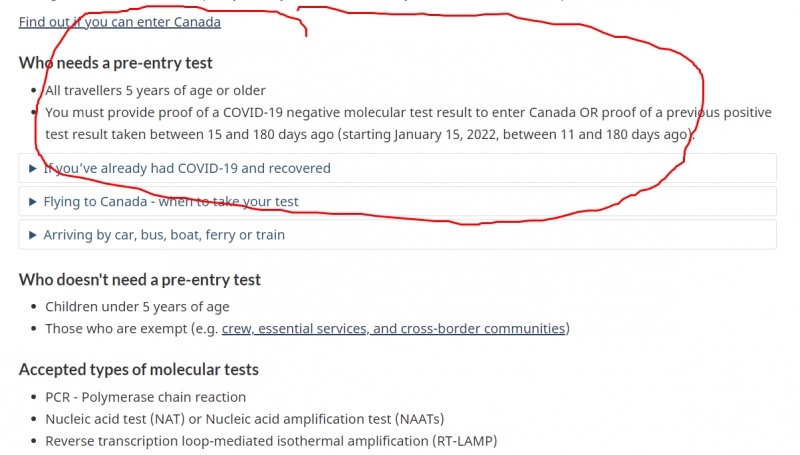Screen dimensions: 800x455
Task: Expand 'Arriving by car, bus, boat, ferry or train'
Action: [x=397, y=235]
